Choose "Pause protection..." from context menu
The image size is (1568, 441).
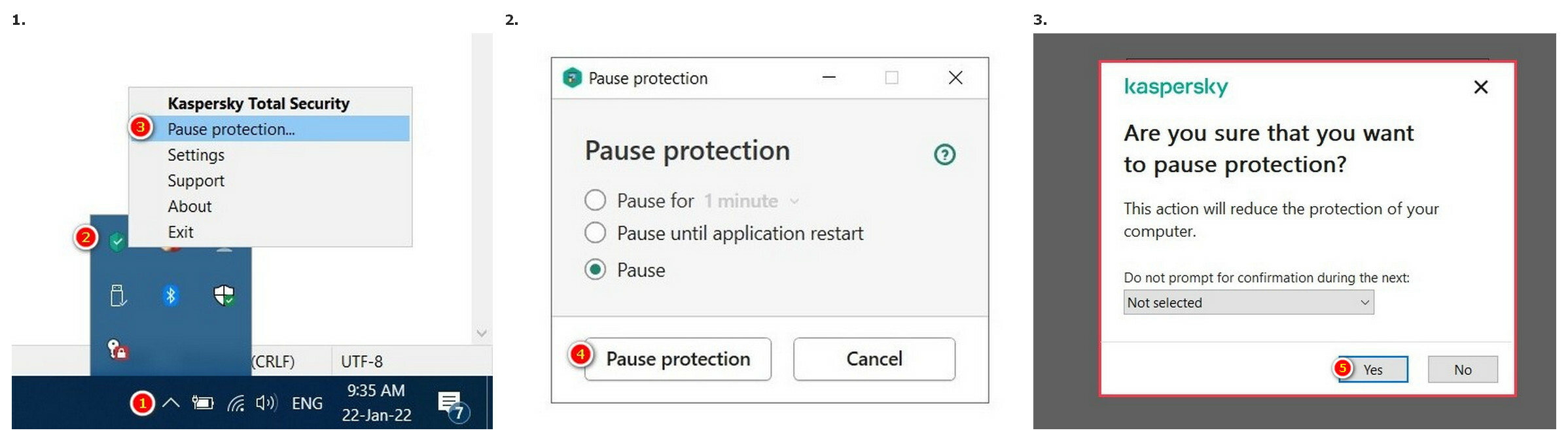point(231,129)
